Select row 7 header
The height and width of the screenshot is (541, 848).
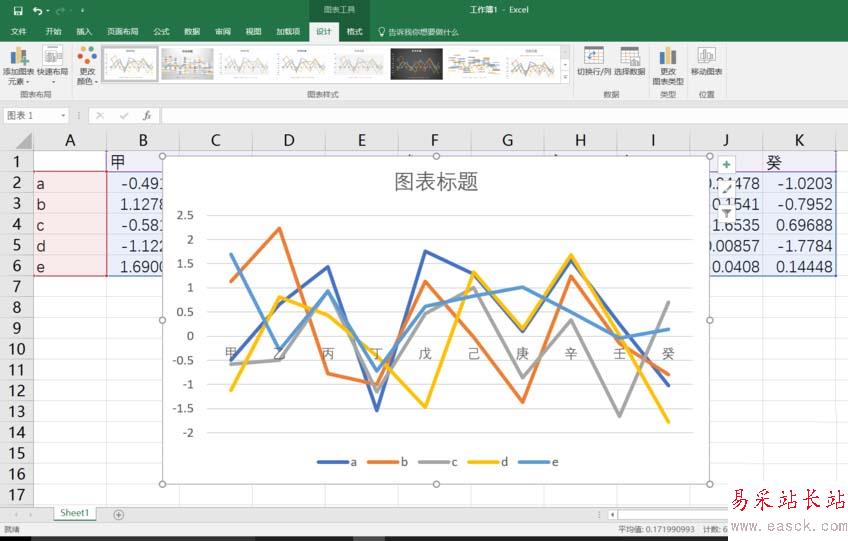tap(17, 287)
